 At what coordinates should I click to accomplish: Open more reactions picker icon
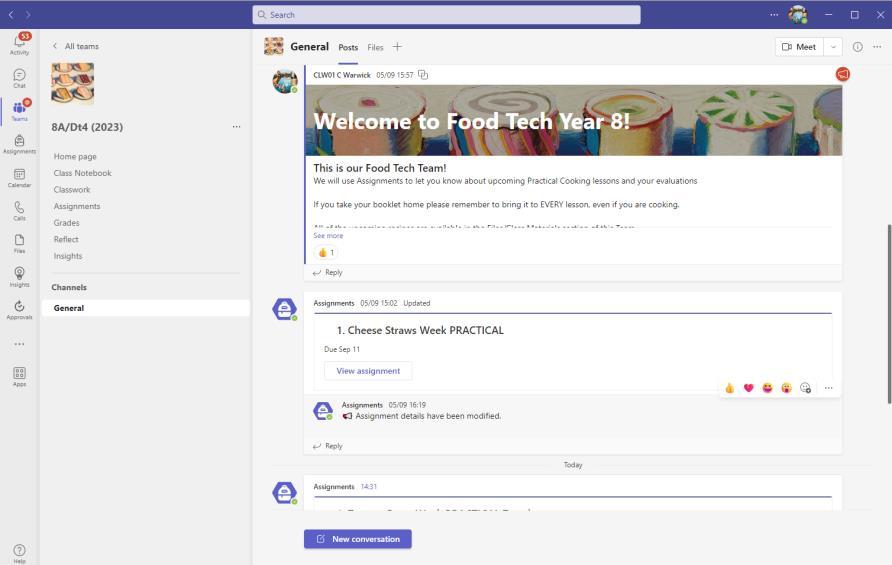click(806, 388)
